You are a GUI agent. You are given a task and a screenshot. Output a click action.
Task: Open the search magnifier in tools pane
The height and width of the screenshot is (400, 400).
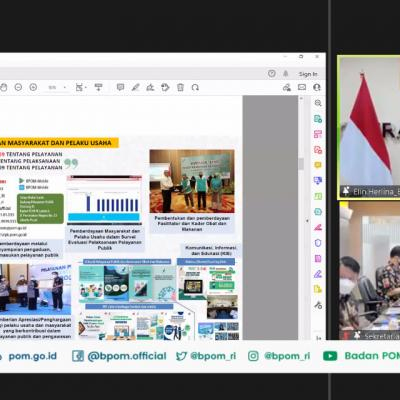click(318, 103)
